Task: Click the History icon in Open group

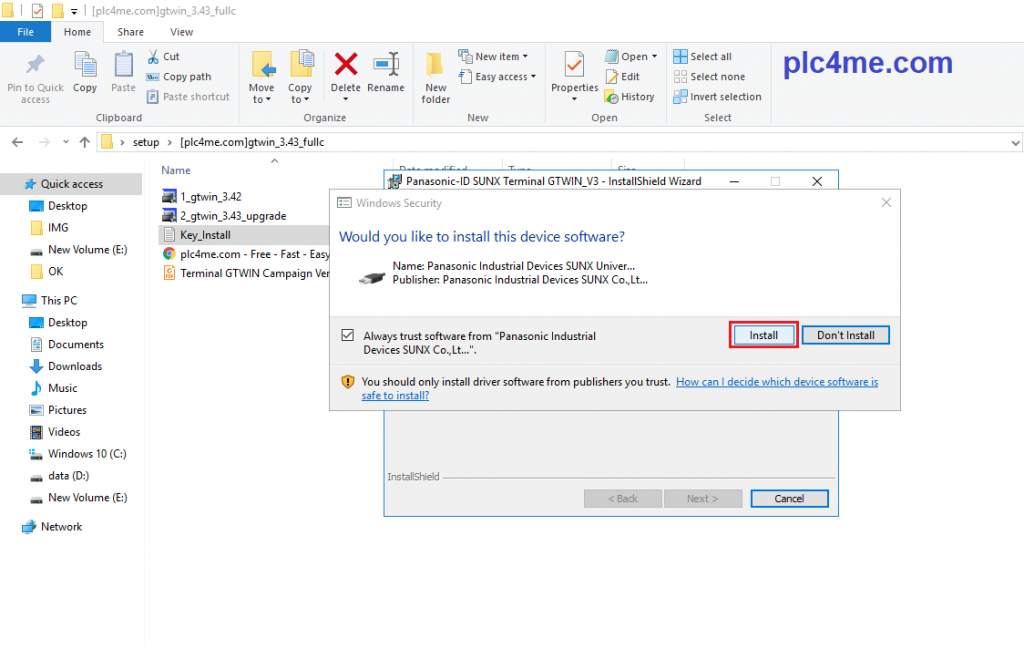Action: coord(611,97)
